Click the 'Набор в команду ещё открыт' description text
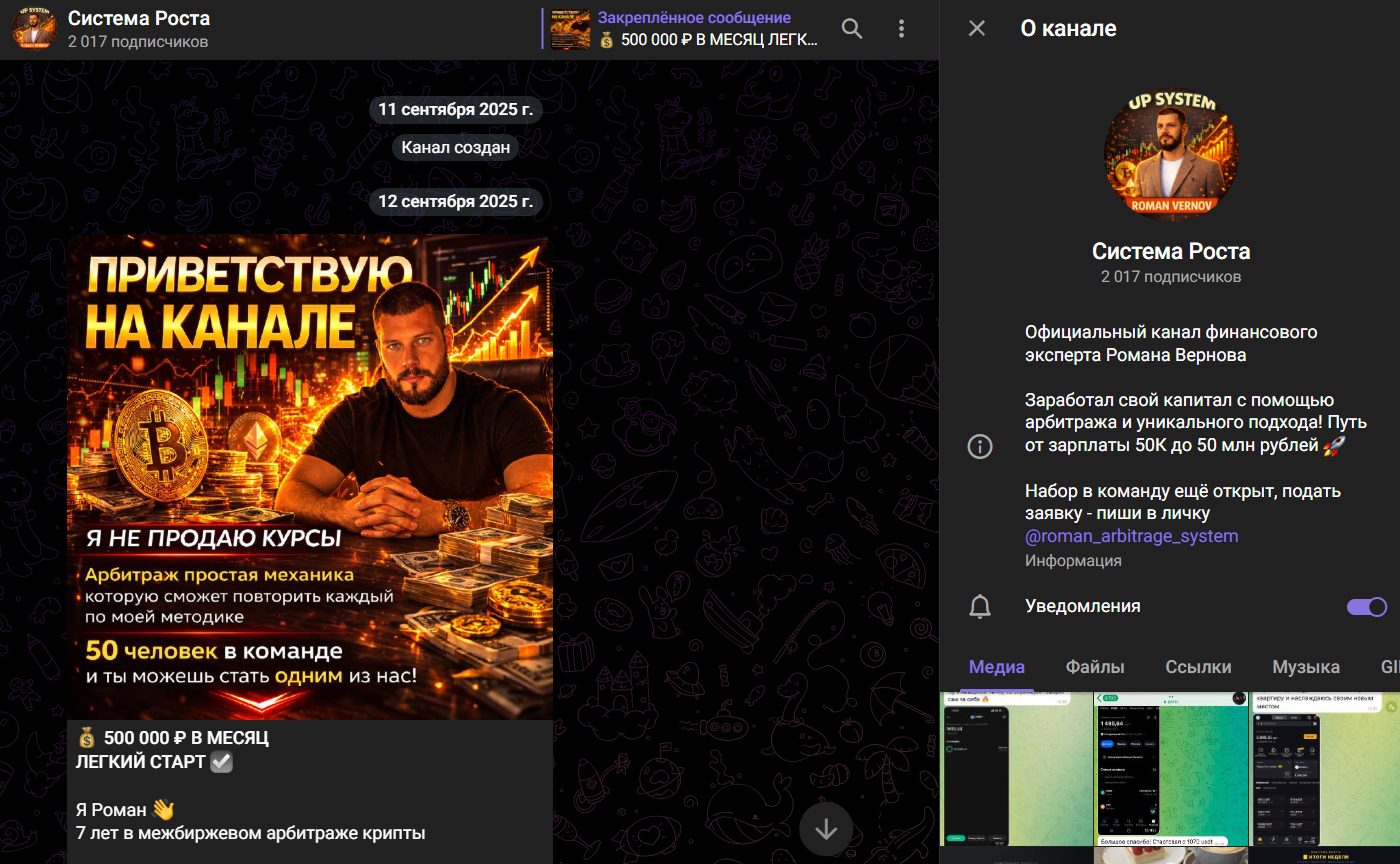The width and height of the screenshot is (1400, 864). click(x=1183, y=502)
